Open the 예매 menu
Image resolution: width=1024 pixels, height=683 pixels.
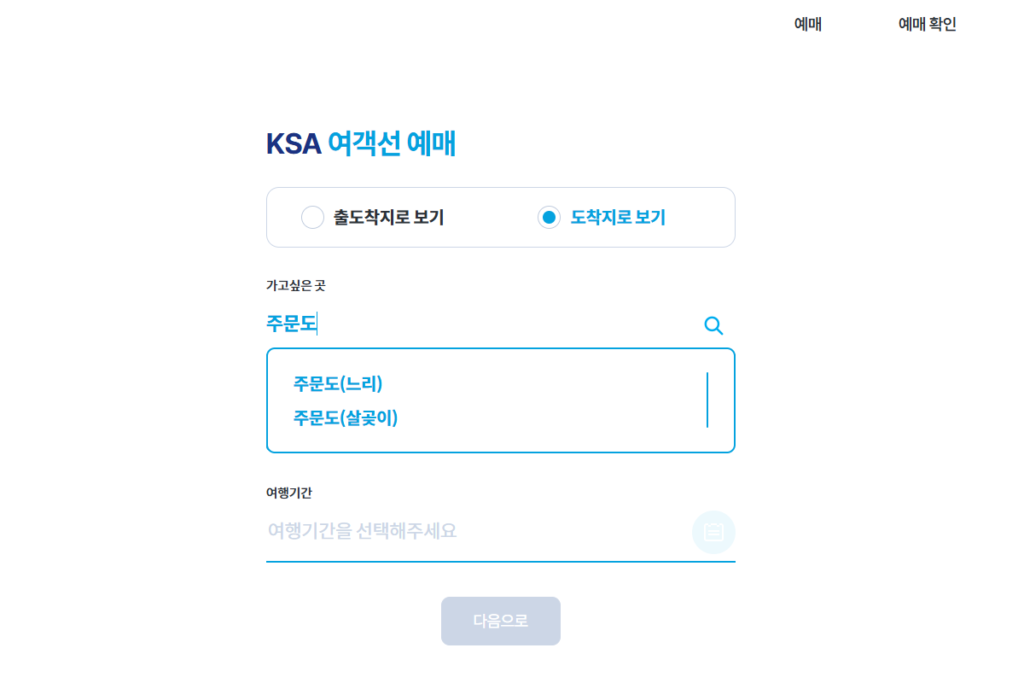[x=808, y=24]
